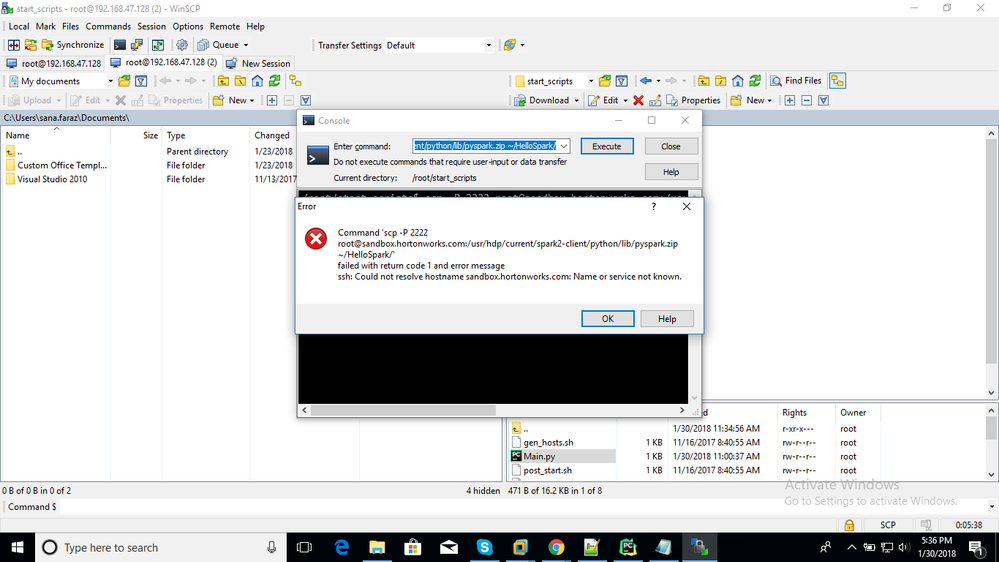Click the Download button in remote toolbar
The height and width of the screenshot is (562, 999).
click(541, 100)
